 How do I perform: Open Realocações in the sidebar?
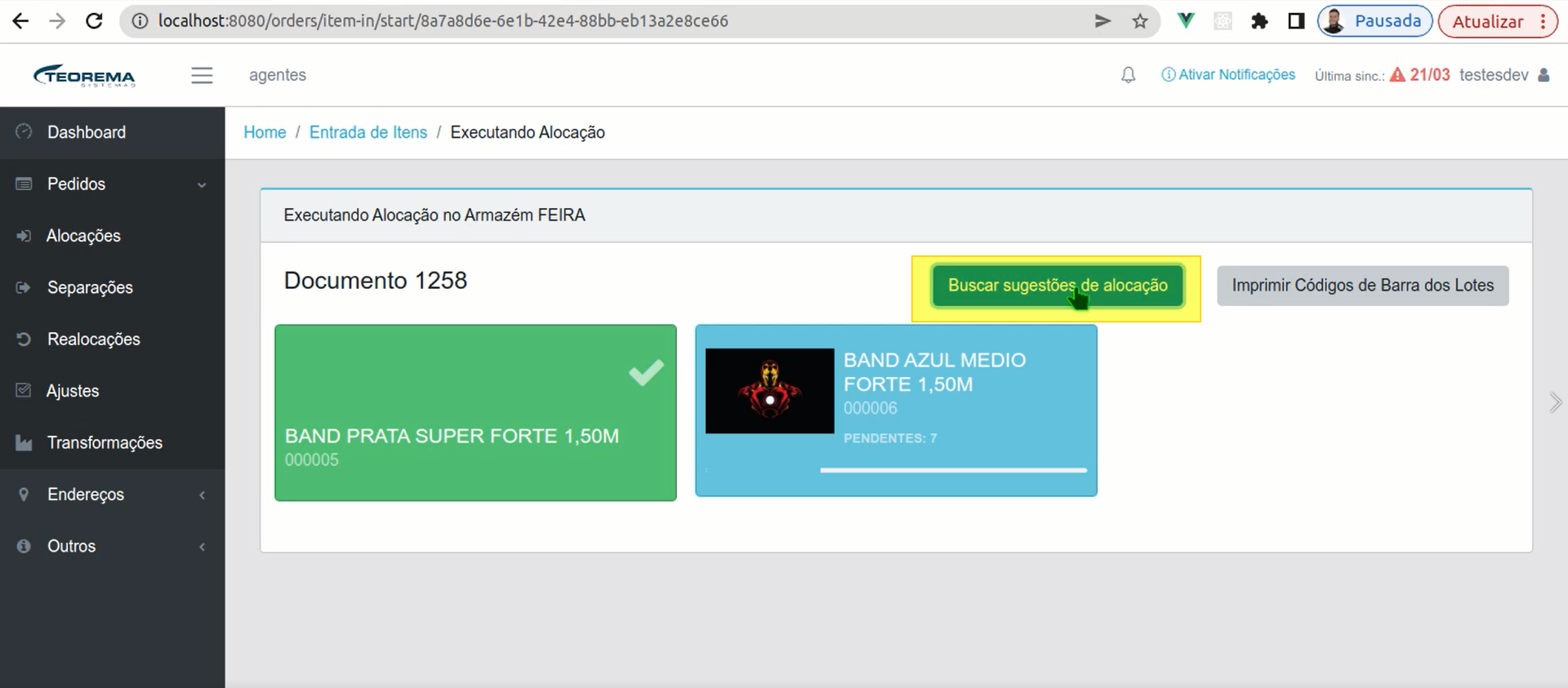coord(113,340)
